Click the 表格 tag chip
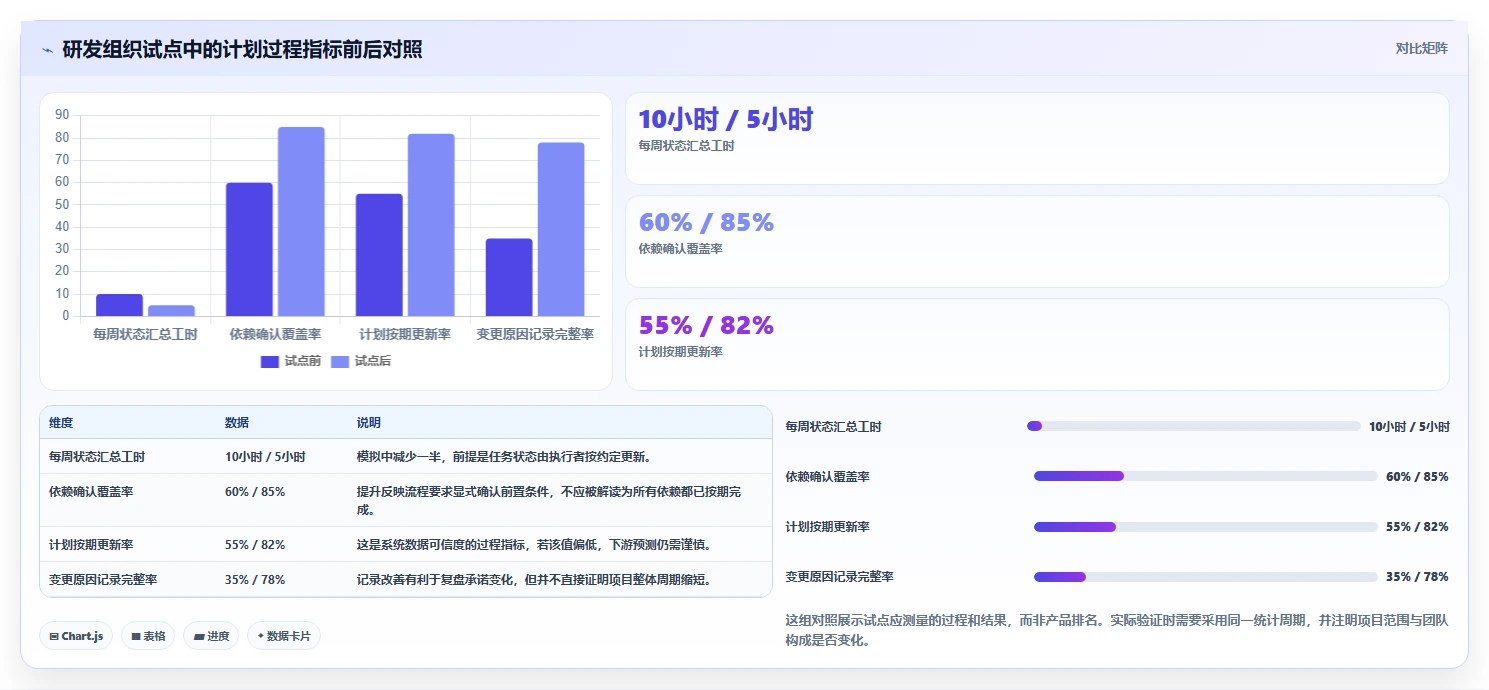This screenshot has height=690, width=1489. 148,636
